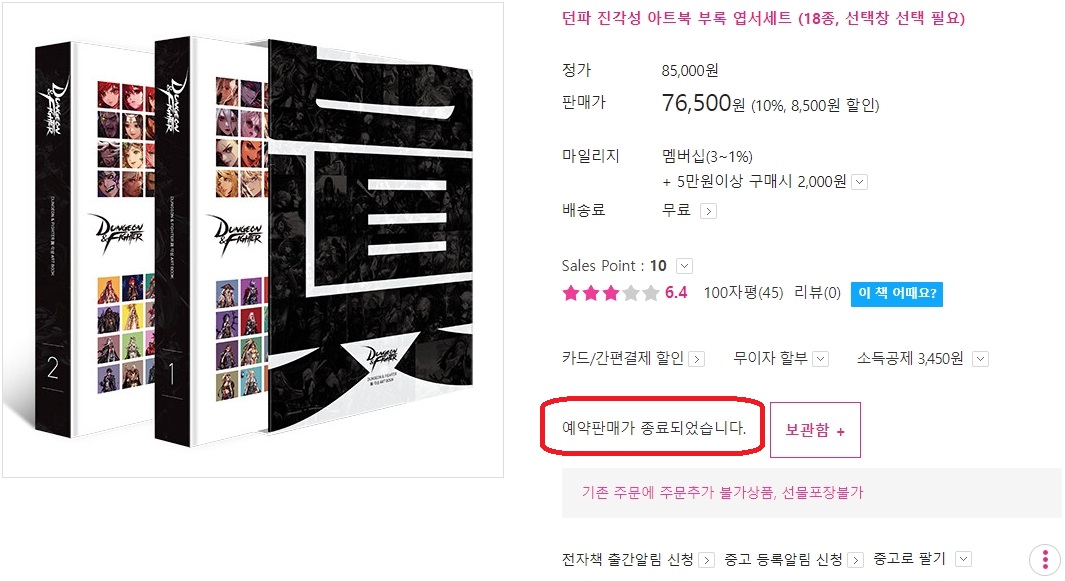Open the 중고 등록알림 신청 arrow icon
Viewport: 1065px width, 581px height.
[x=856, y=560]
